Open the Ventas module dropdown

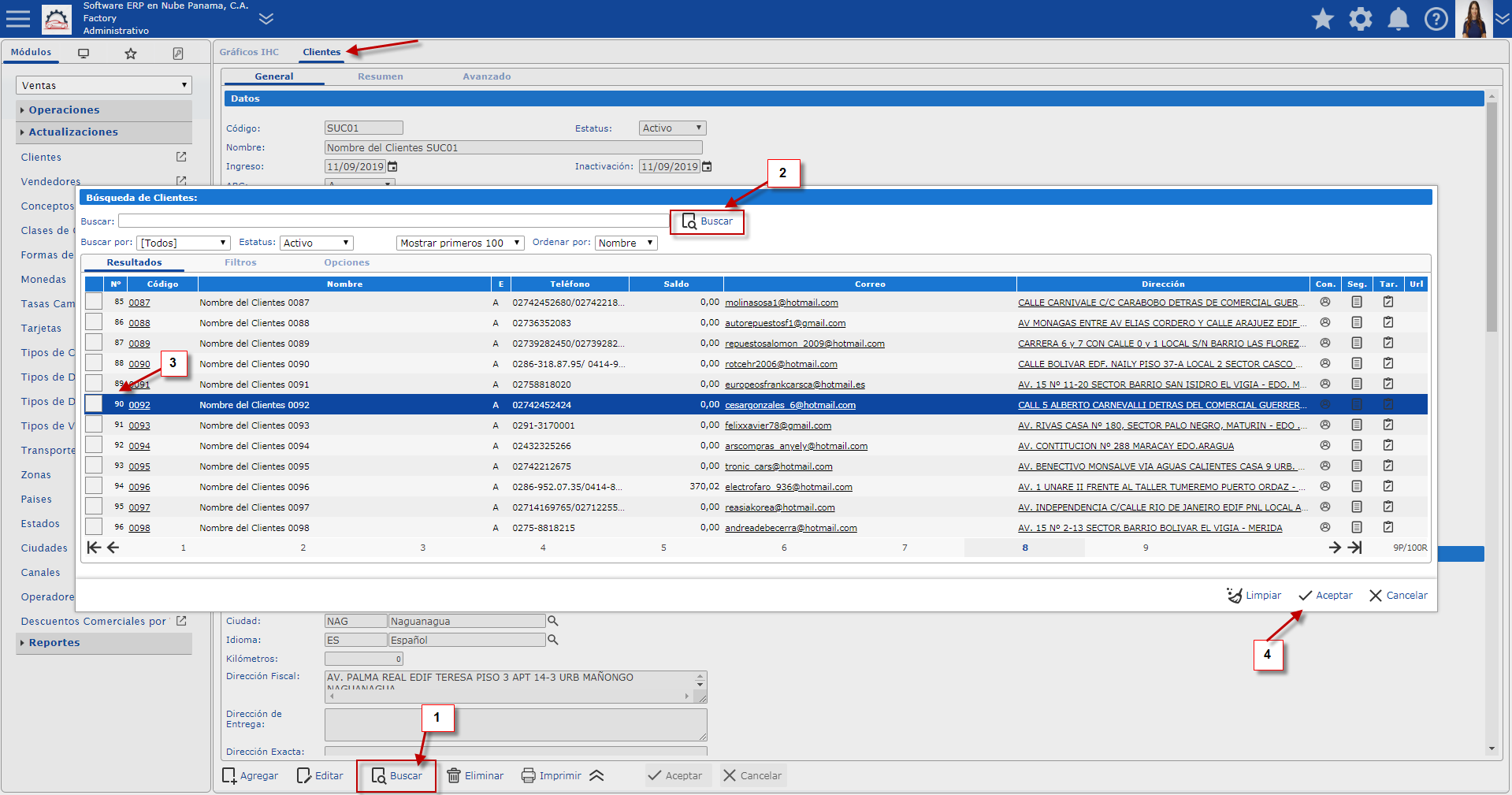click(104, 85)
